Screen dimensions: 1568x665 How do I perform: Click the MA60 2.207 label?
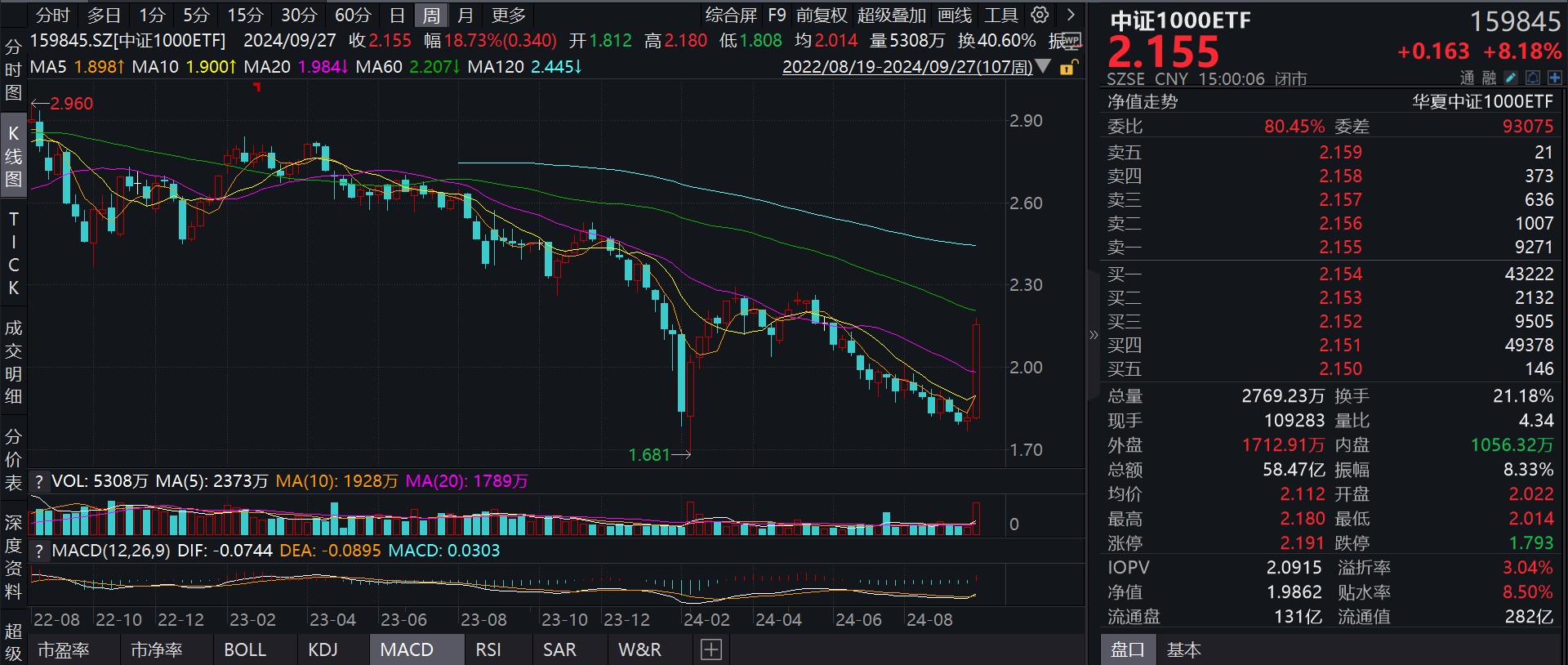(x=408, y=67)
